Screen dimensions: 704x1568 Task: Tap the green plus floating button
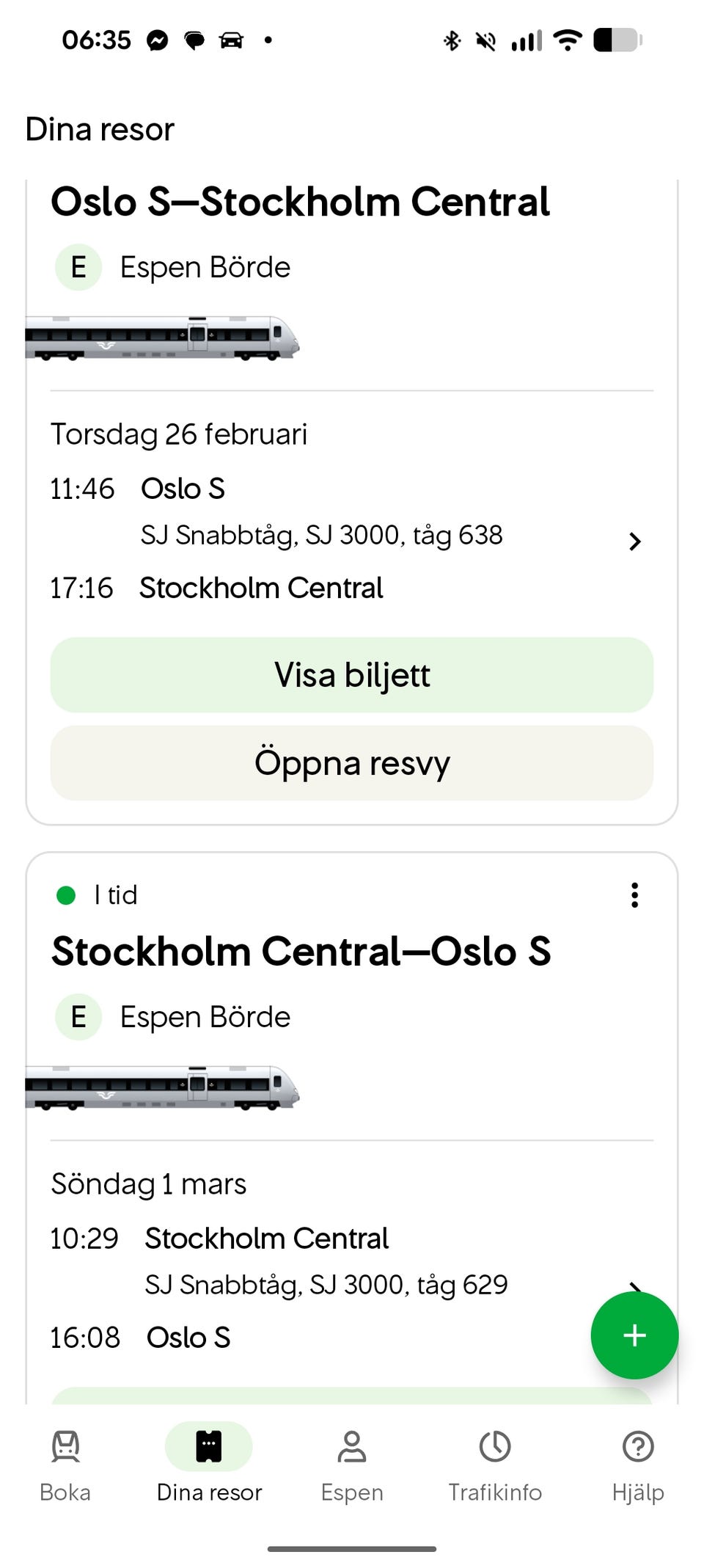(x=634, y=1335)
